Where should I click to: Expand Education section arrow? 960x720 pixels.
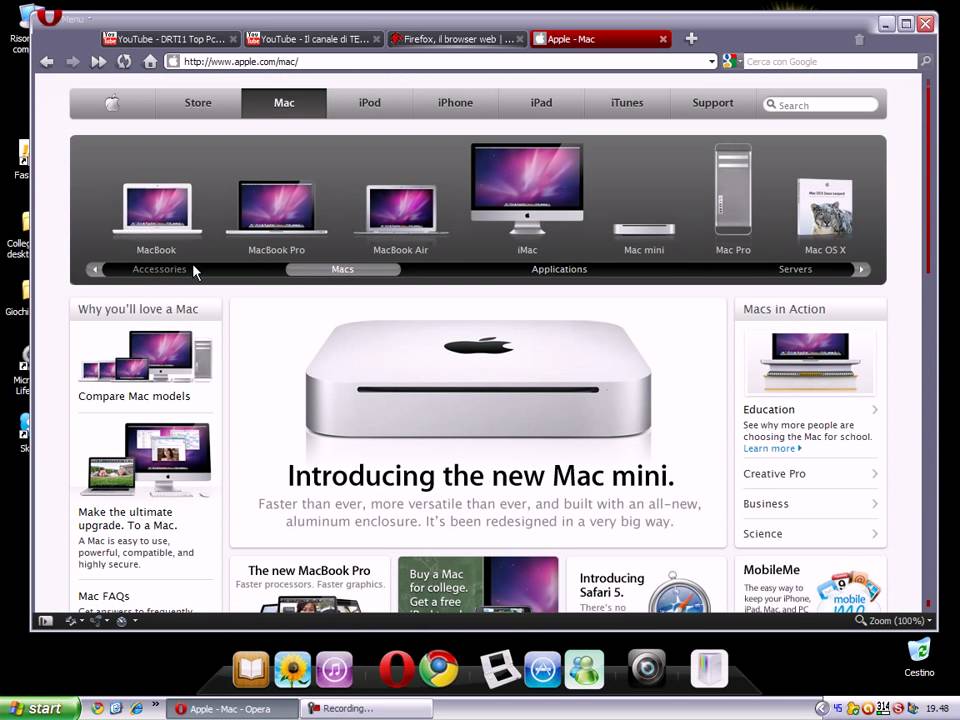(x=874, y=410)
